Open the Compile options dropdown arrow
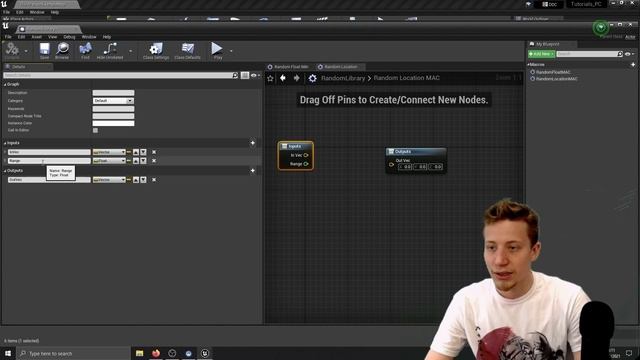 26,51
